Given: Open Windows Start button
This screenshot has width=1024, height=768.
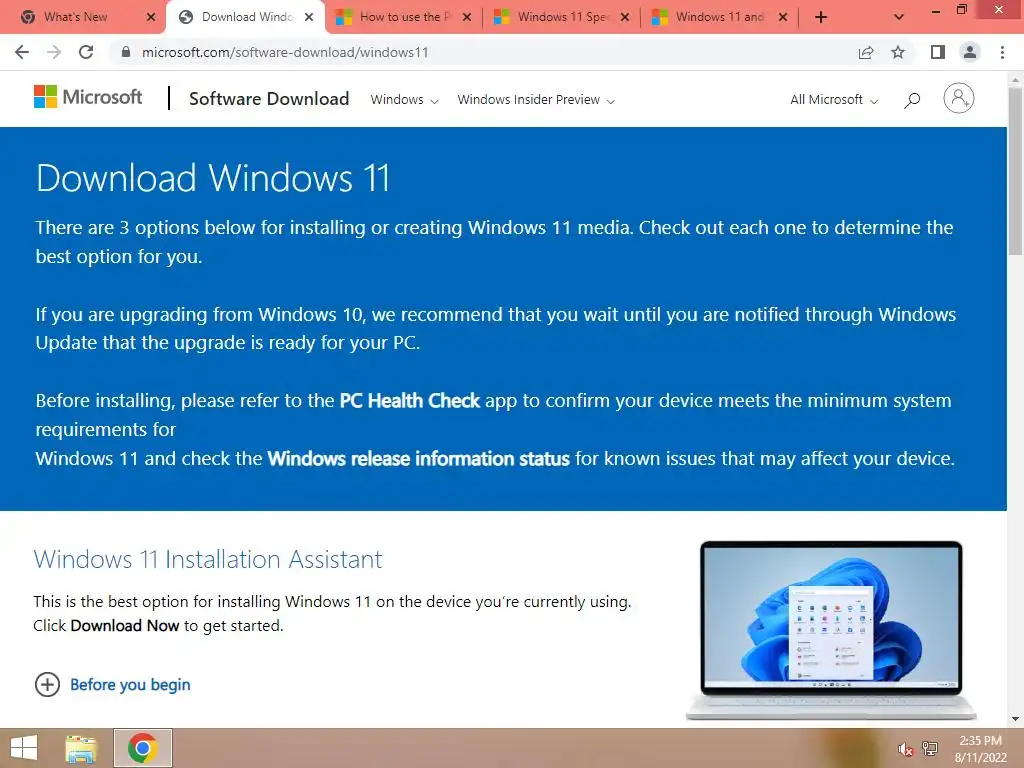Looking at the screenshot, I should [x=24, y=748].
